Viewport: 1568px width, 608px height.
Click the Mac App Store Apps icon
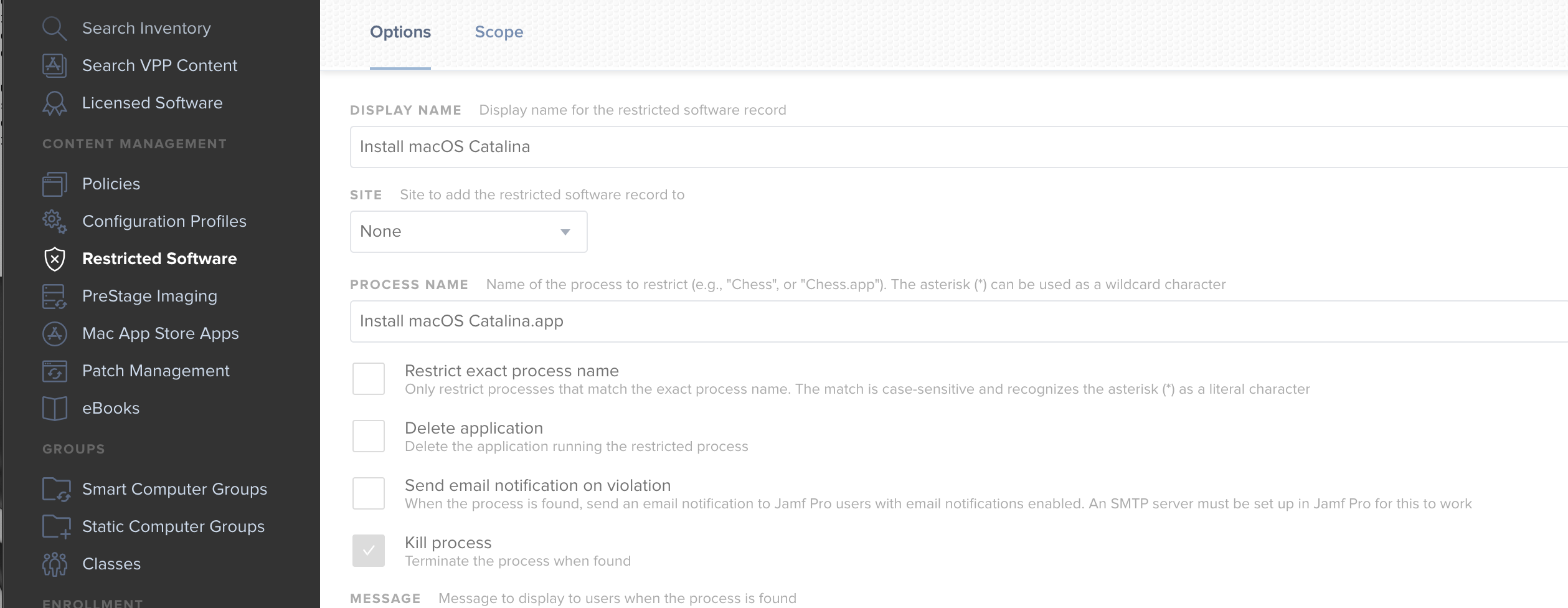[55, 334]
